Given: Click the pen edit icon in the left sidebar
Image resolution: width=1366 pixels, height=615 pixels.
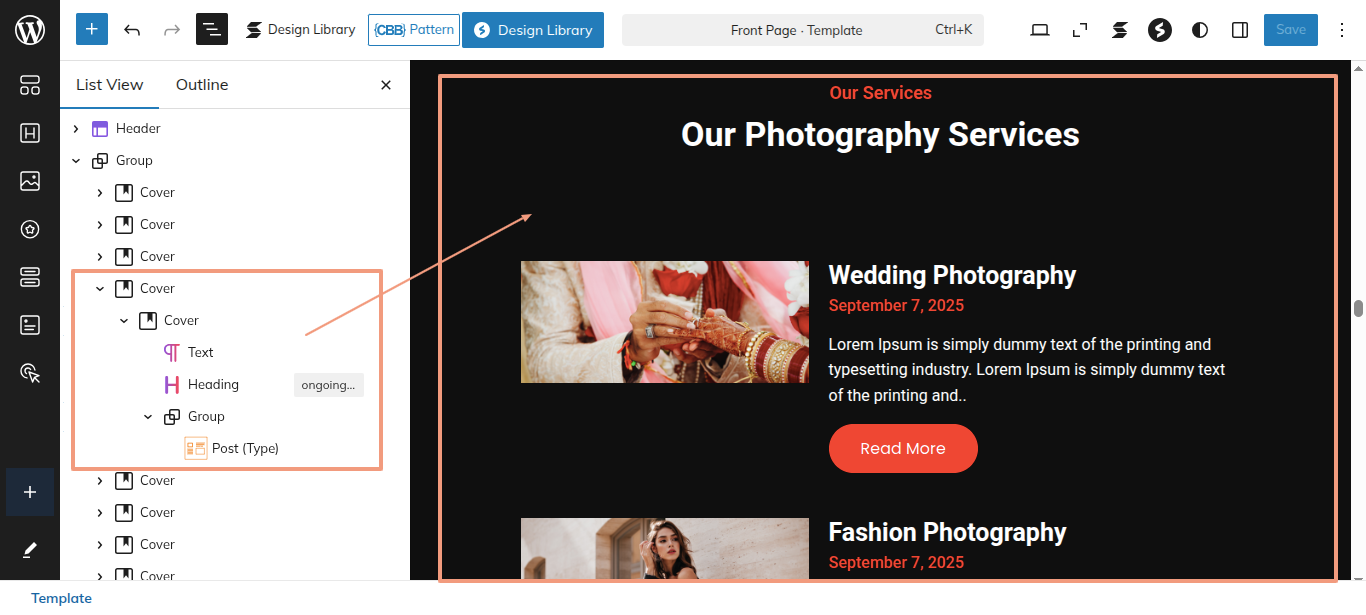Looking at the screenshot, I should tap(30, 550).
